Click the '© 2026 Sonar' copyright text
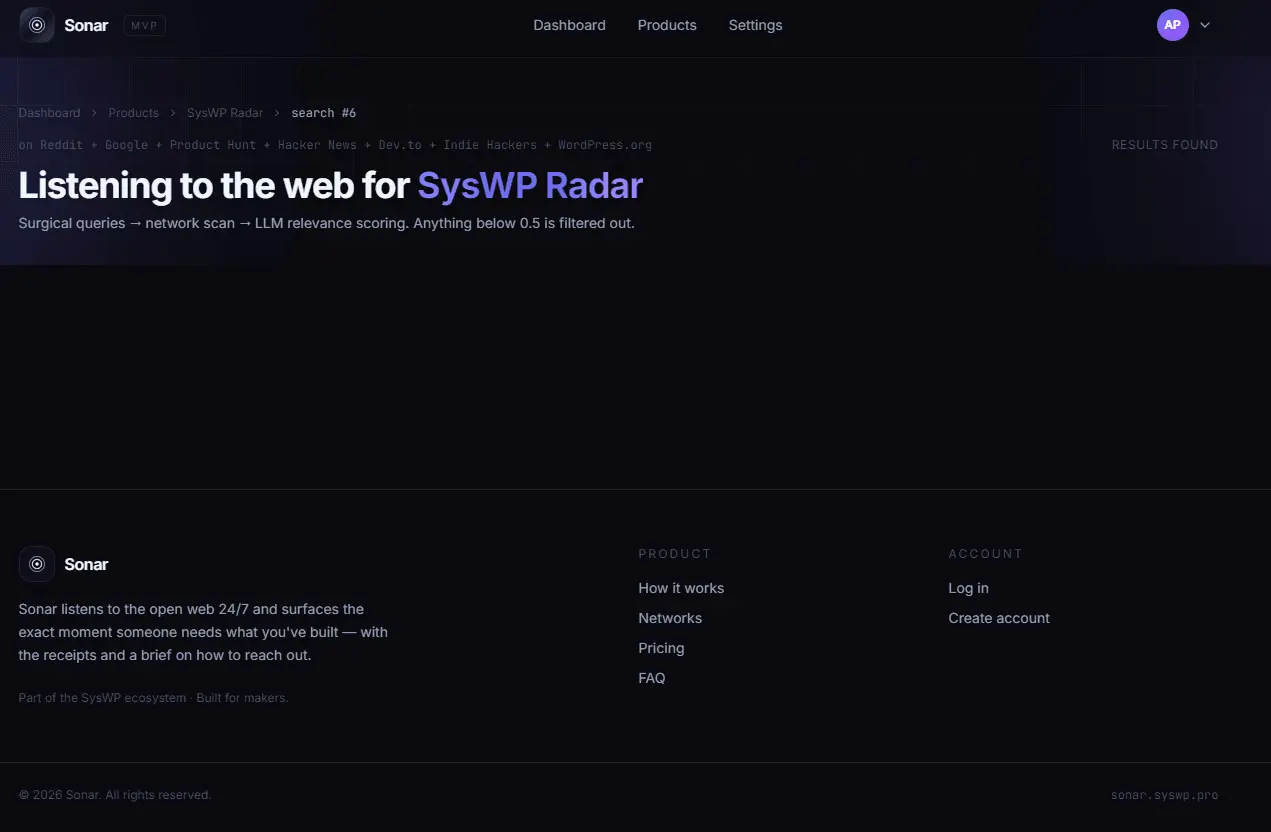The image size is (1271, 832). point(115,795)
